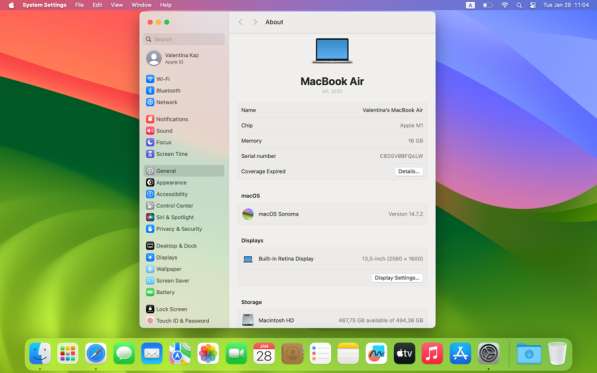The width and height of the screenshot is (597, 373).
Task: Select the Built-in Retina Display row
Action: coord(332,259)
